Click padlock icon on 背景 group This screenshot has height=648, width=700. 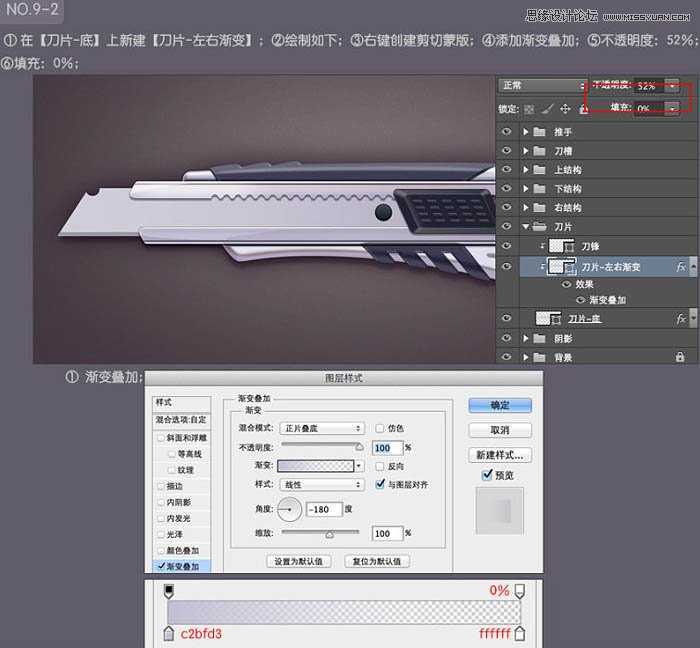[x=680, y=357]
